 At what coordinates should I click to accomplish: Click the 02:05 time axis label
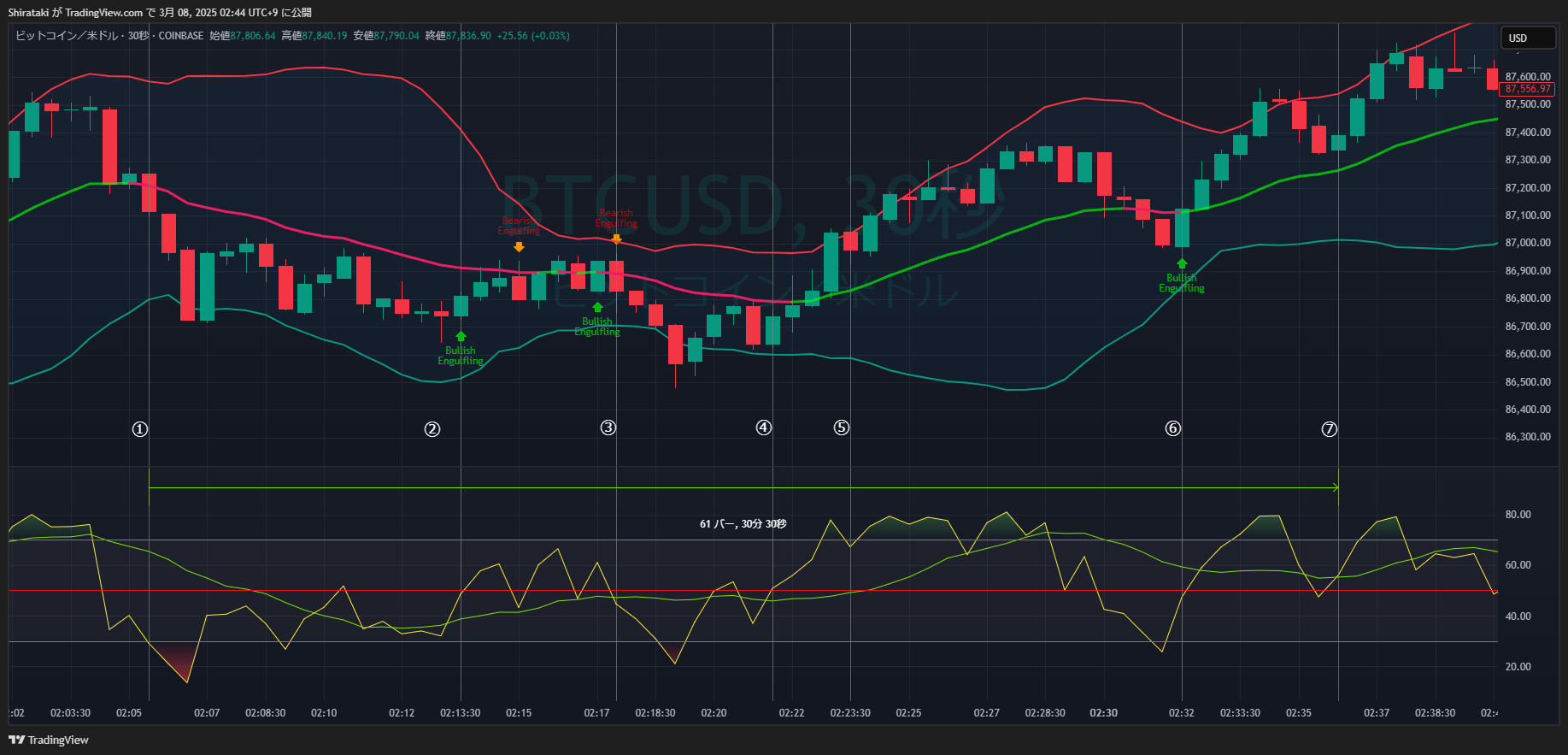(129, 713)
